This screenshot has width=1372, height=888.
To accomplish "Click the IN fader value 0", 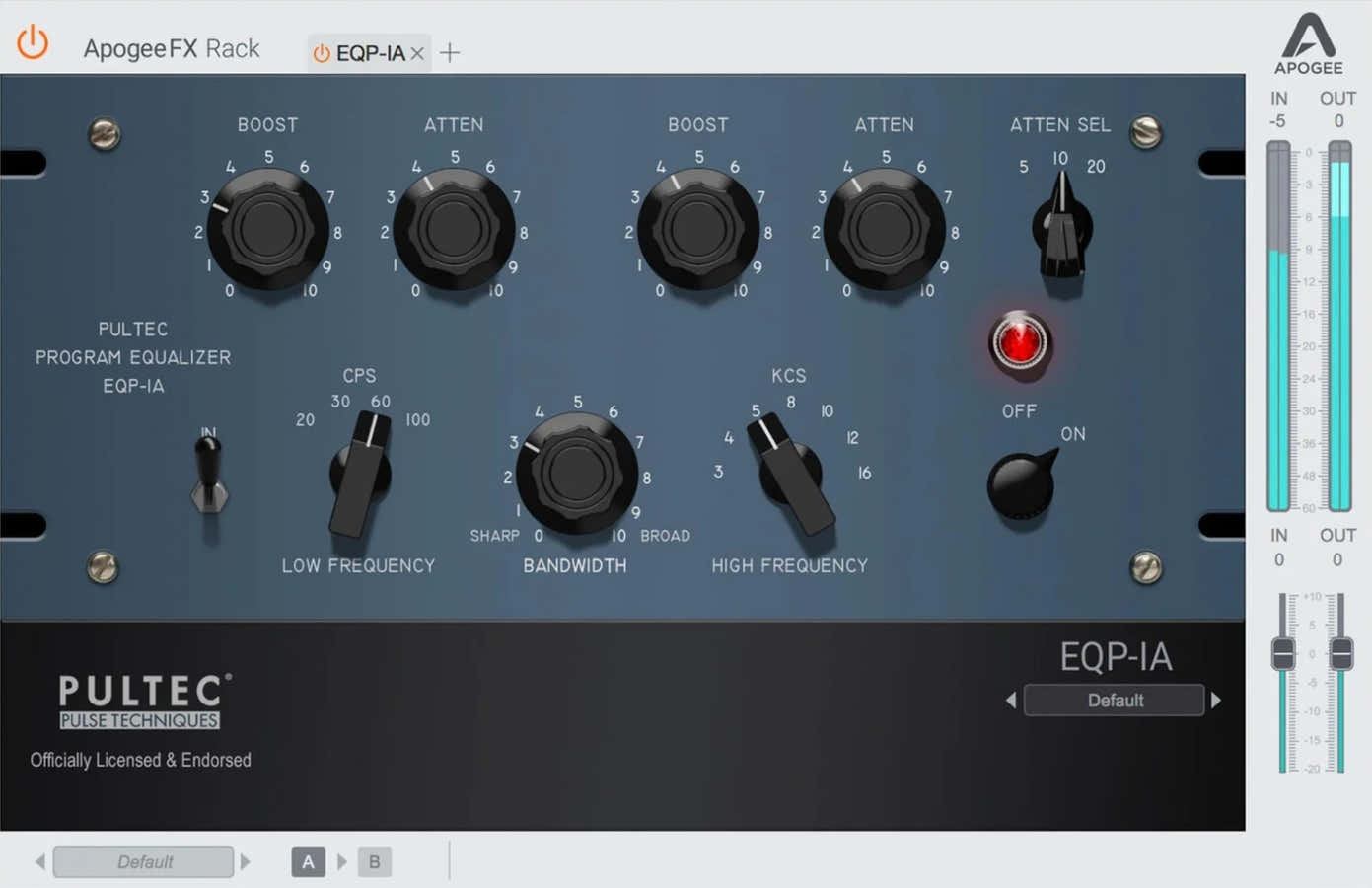I will coord(1279,559).
